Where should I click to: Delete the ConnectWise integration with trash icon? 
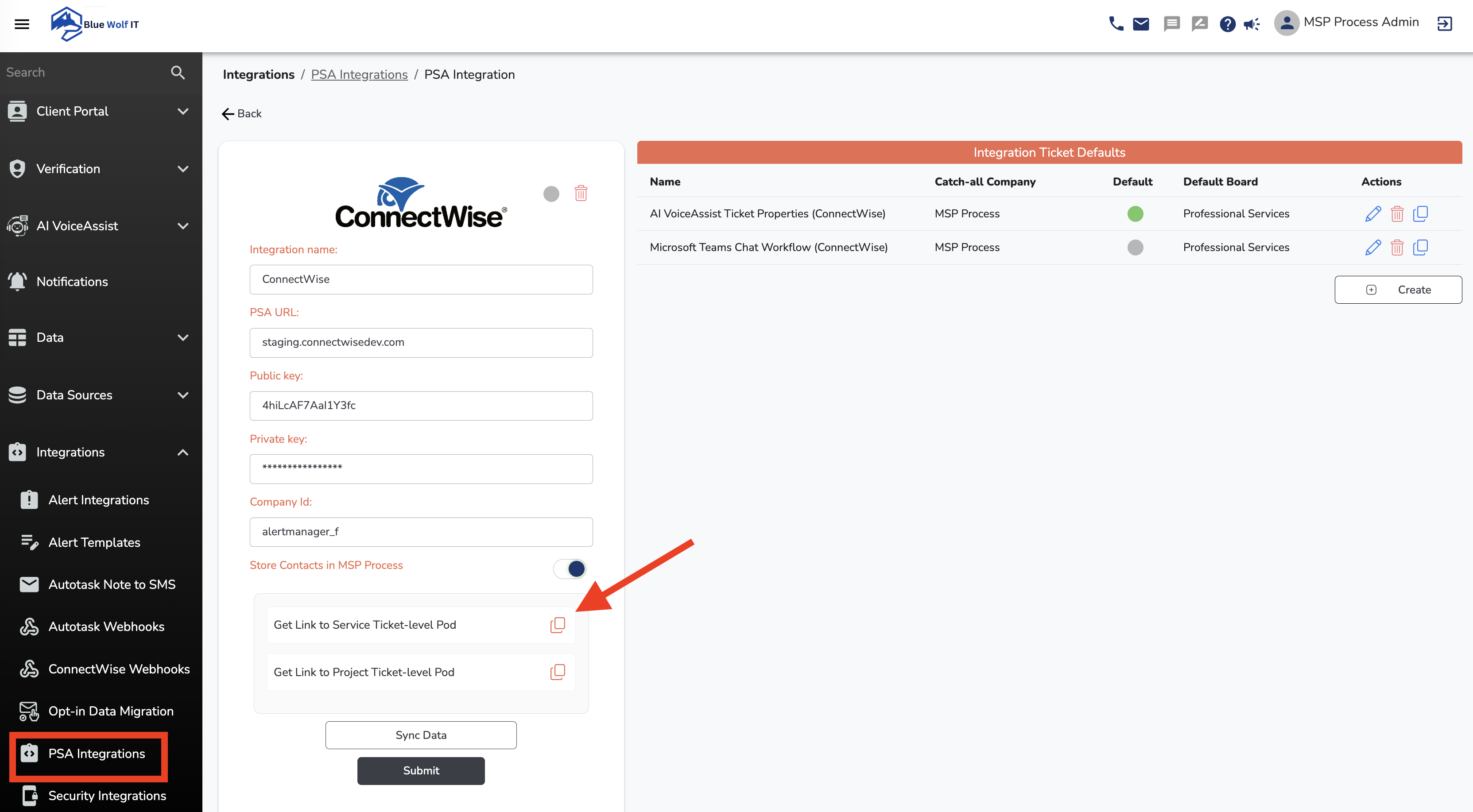click(581, 193)
